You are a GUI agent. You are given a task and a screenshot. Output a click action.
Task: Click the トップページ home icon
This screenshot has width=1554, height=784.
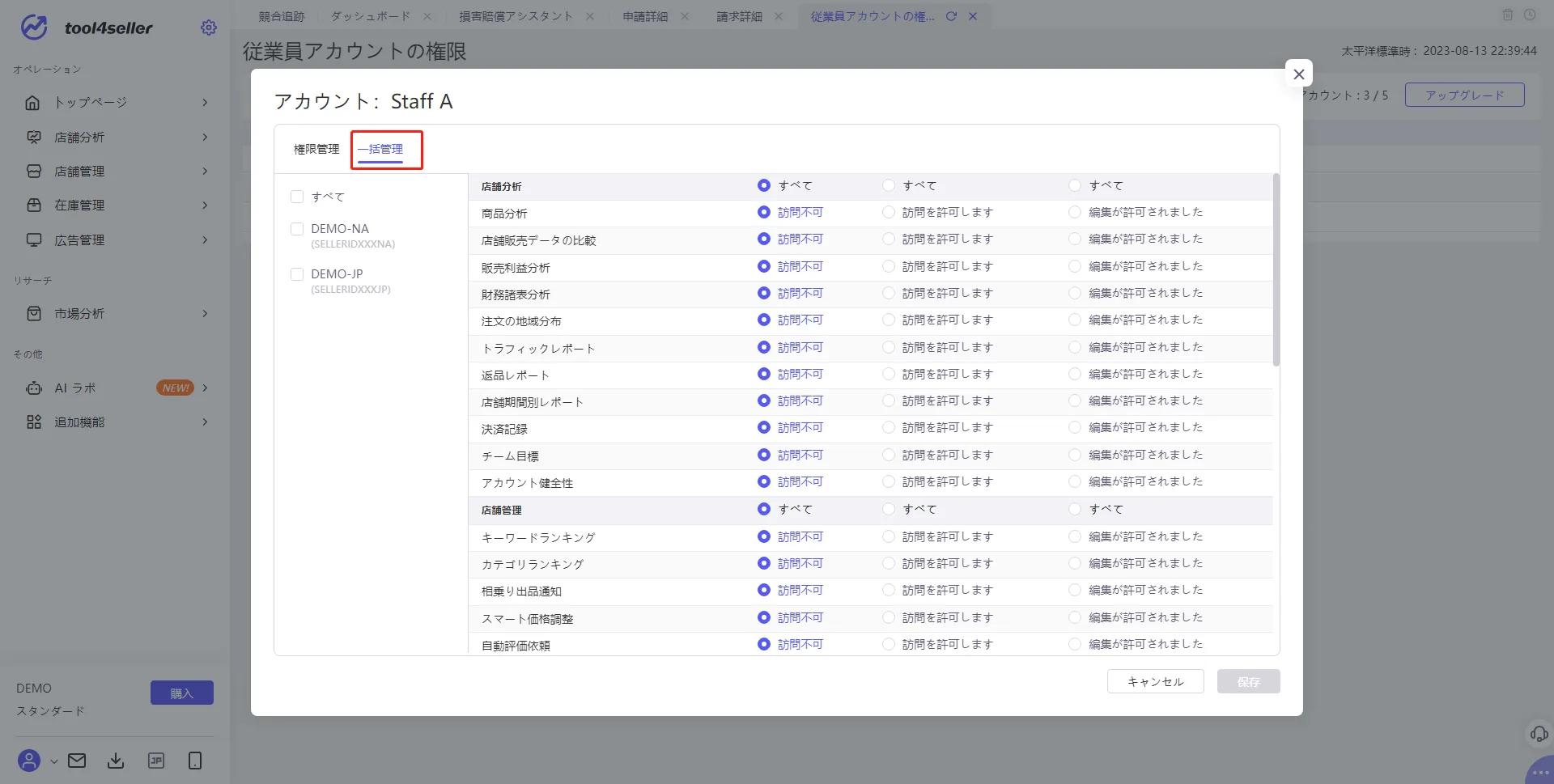[x=33, y=103]
